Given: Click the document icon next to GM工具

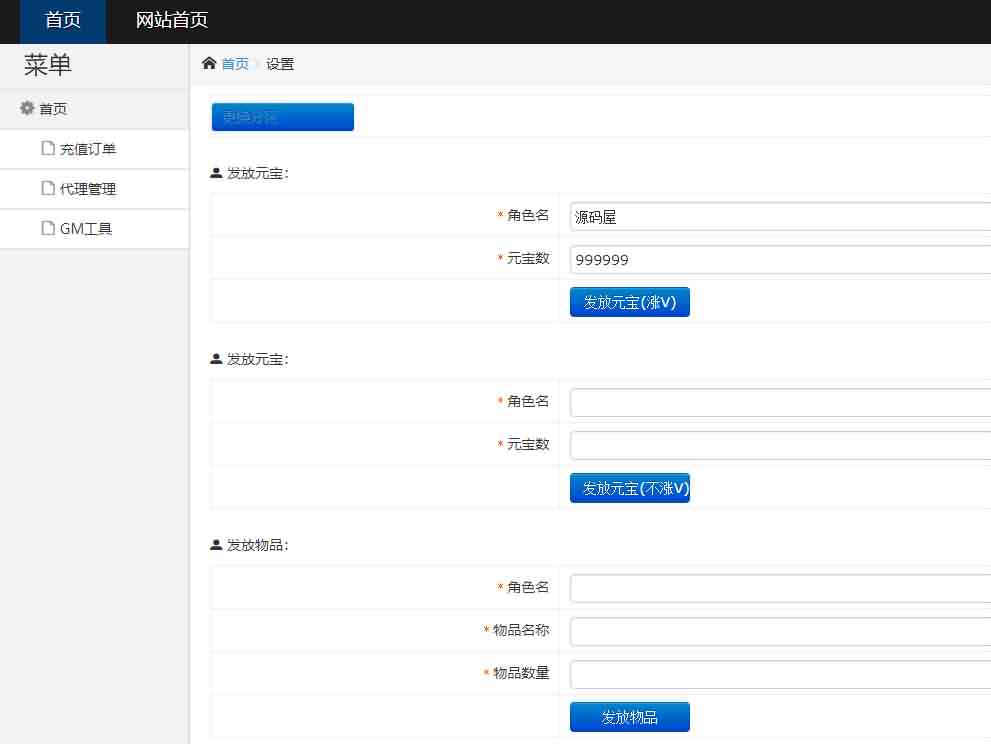Looking at the screenshot, I should pos(48,228).
